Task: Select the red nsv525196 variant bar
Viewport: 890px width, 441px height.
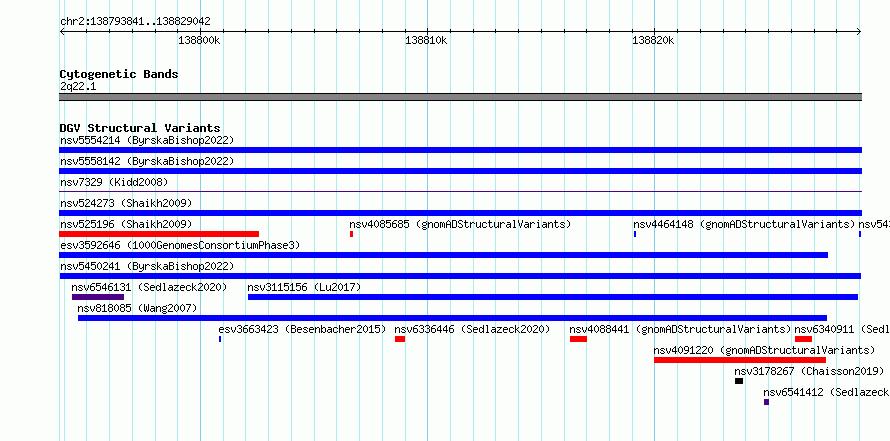Action: click(159, 234)
